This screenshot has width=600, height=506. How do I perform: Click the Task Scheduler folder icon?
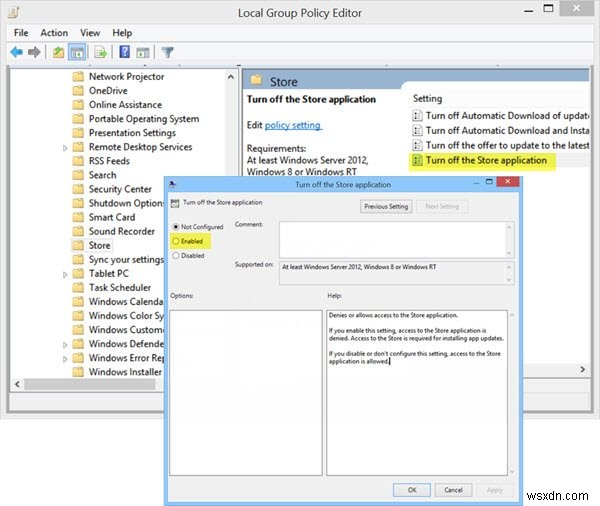point(78,287)
